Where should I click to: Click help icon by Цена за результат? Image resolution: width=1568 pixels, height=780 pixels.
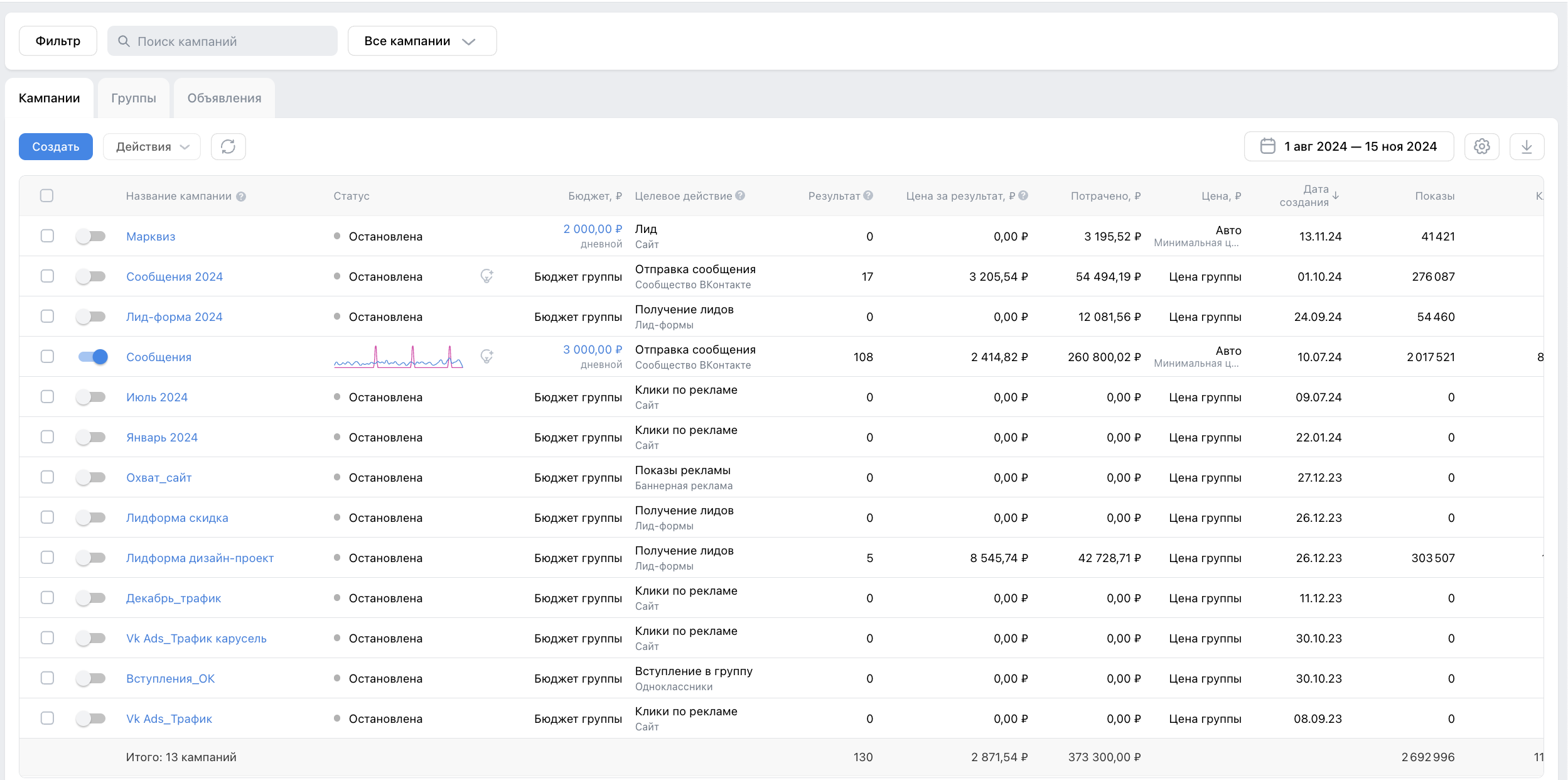(x=1023, y=195)
